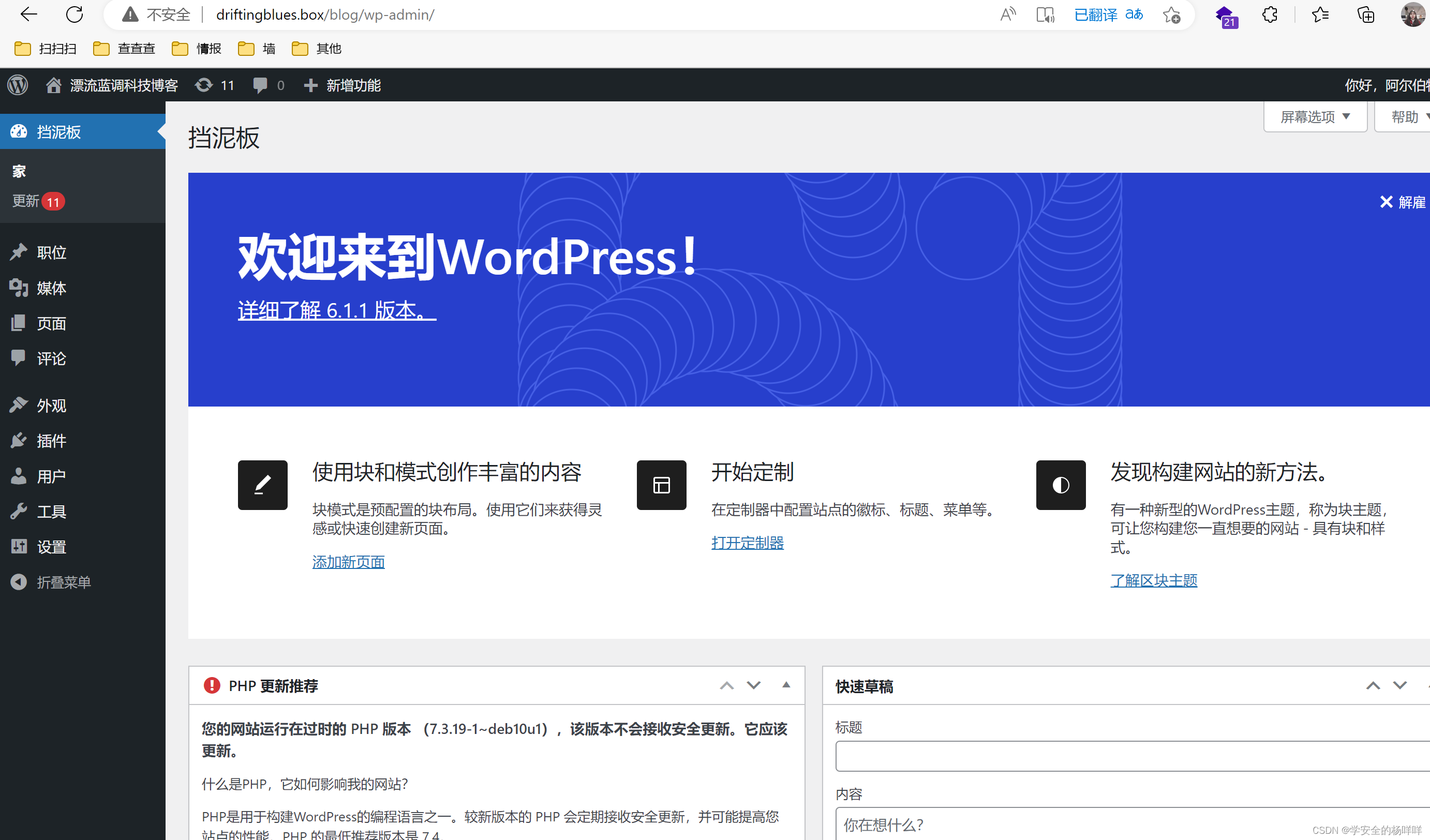Move PHP 更新推荐 widget down
The width and height of the screenshot is (1430, 840).
point(754,686)
